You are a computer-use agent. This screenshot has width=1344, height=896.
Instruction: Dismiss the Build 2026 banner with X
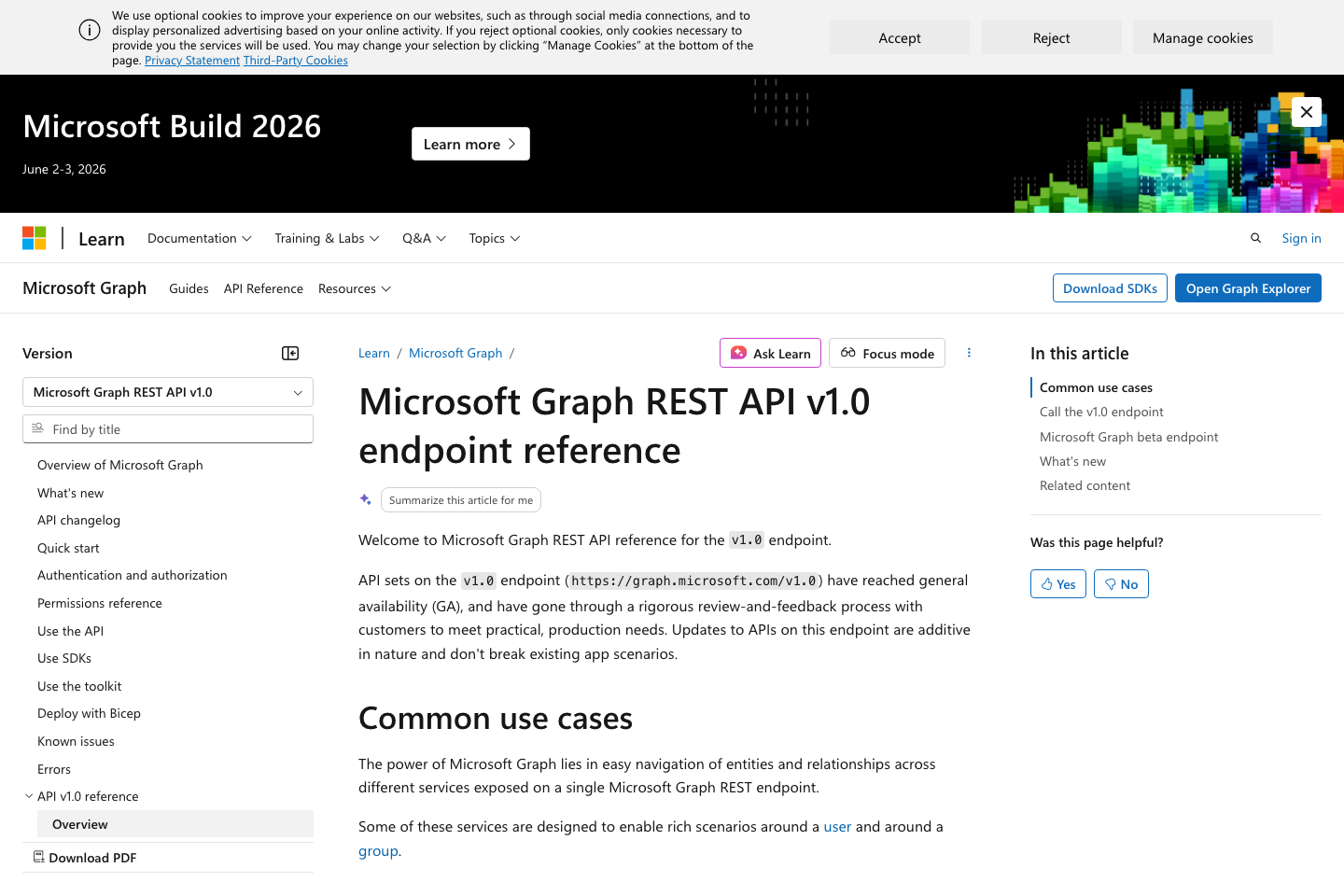coord(1307,111)
